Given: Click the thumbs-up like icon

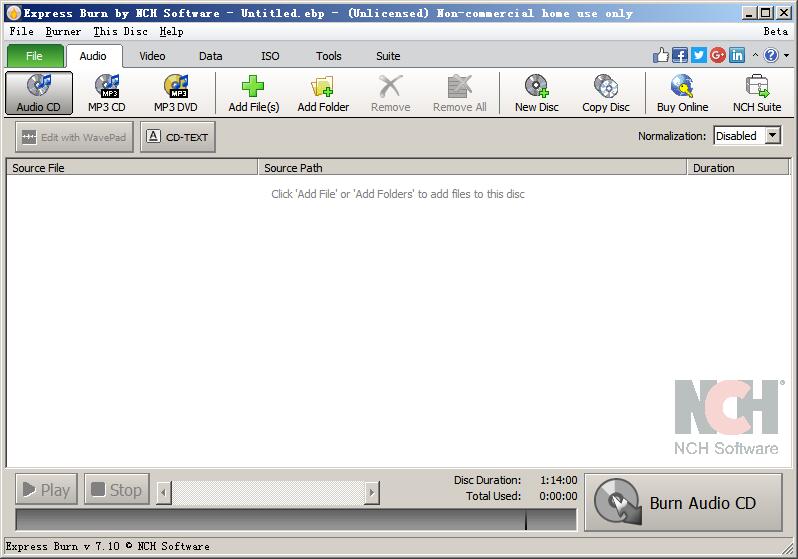Looking at the screenshot, I should pos(661,55).
